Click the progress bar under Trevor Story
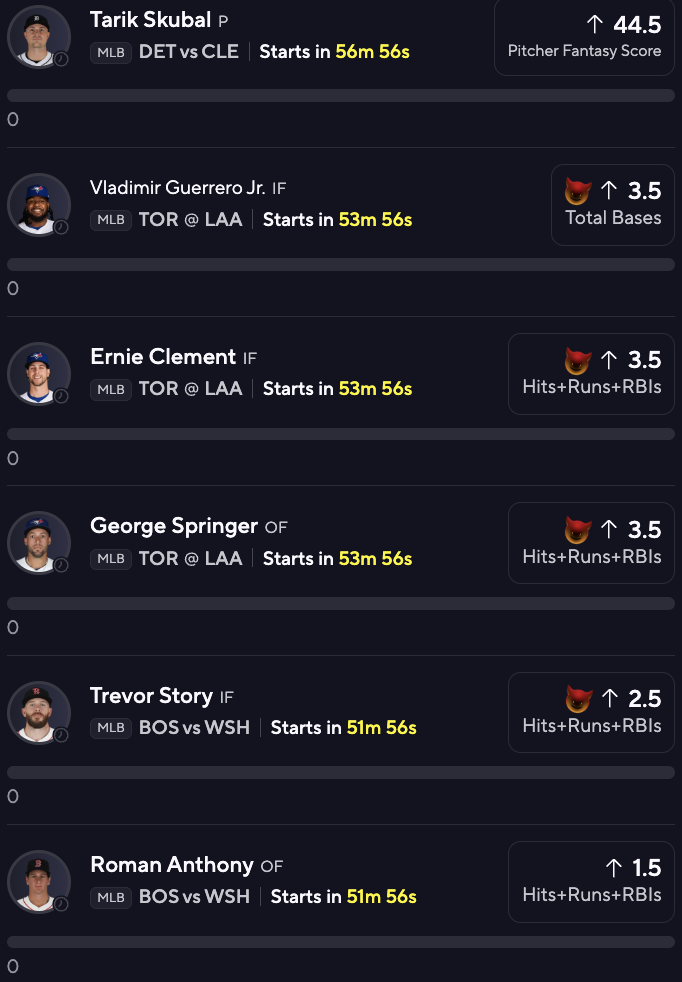The height and width of the screenshot is (982, 682). click(341, 772)
